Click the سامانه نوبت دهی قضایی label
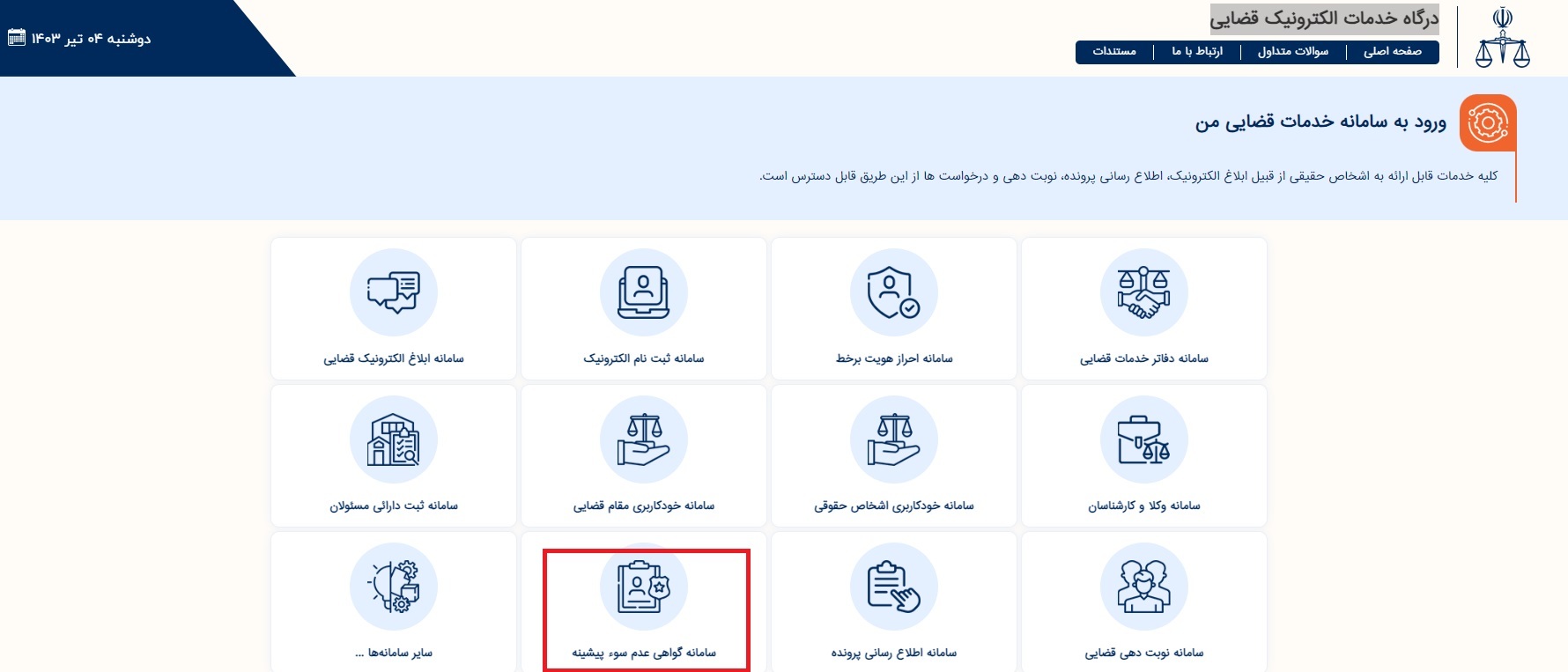Image resolution: width=1568 pixels, height=672 pixels. 1143,653
